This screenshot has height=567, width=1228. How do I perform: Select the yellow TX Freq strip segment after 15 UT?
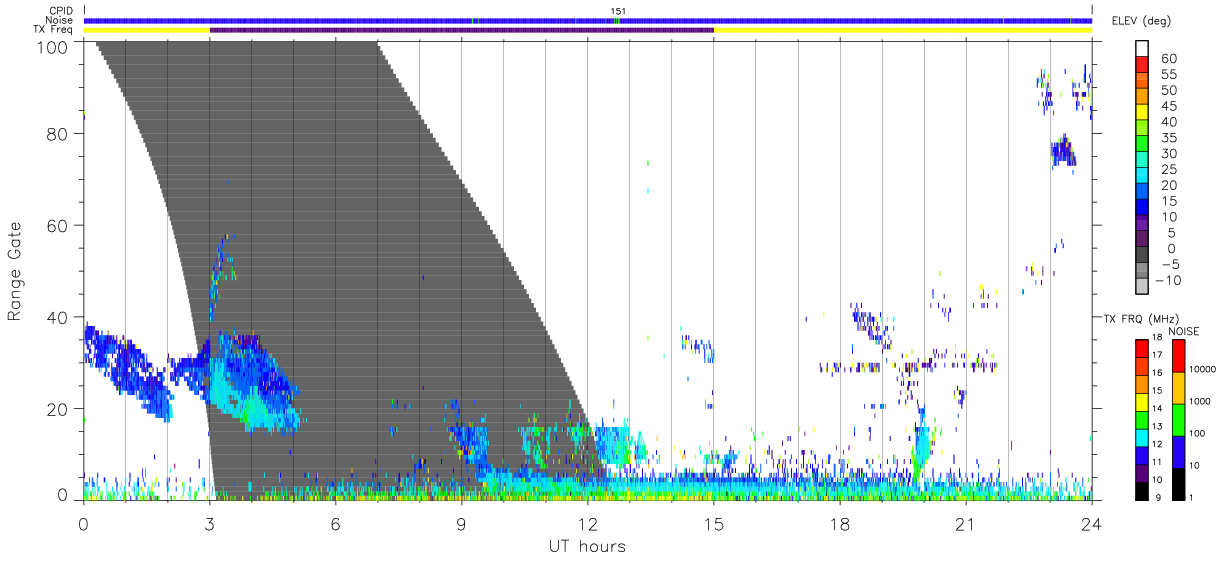click(903, 30)
